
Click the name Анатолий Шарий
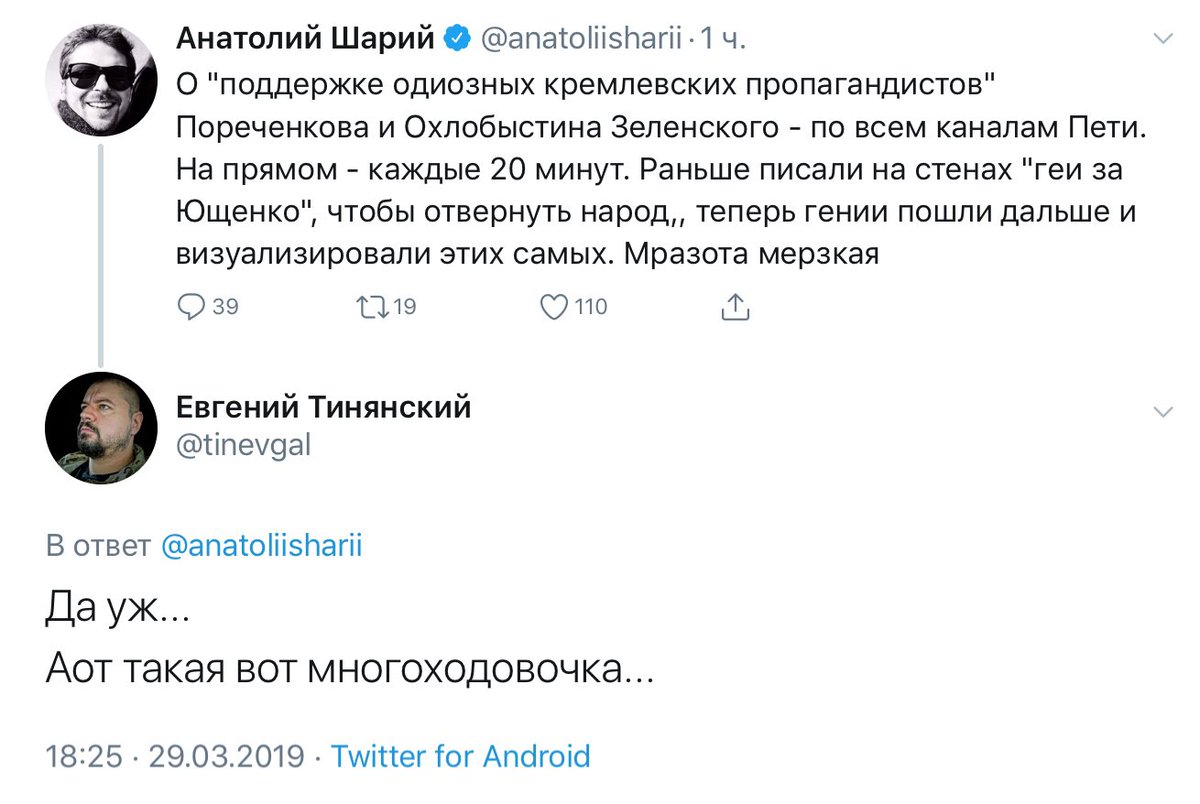tap(306, 40)
